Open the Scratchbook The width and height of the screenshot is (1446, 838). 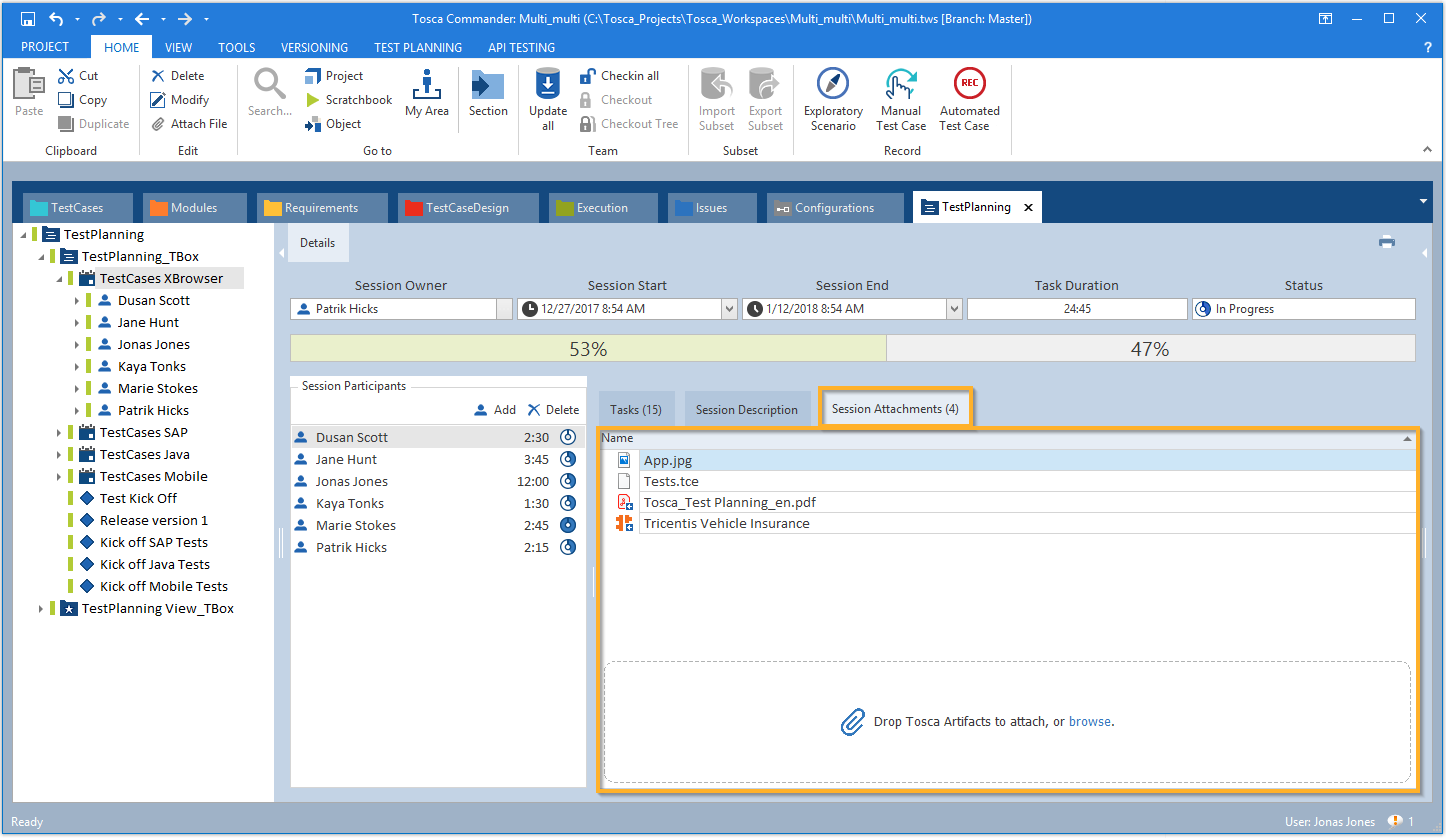click(348, 100)
